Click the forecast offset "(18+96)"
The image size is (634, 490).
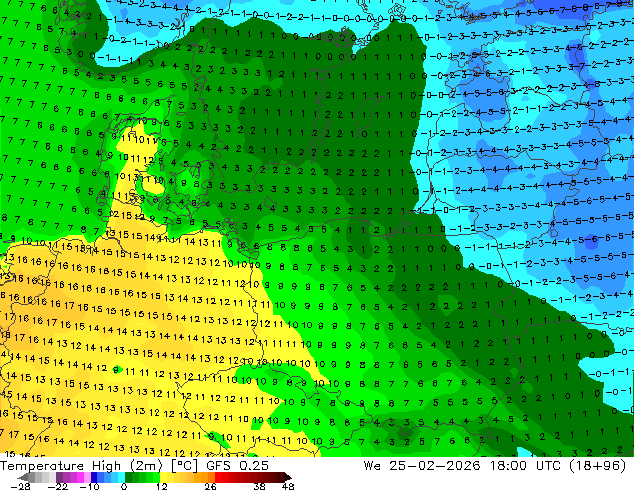coord(598,466)
